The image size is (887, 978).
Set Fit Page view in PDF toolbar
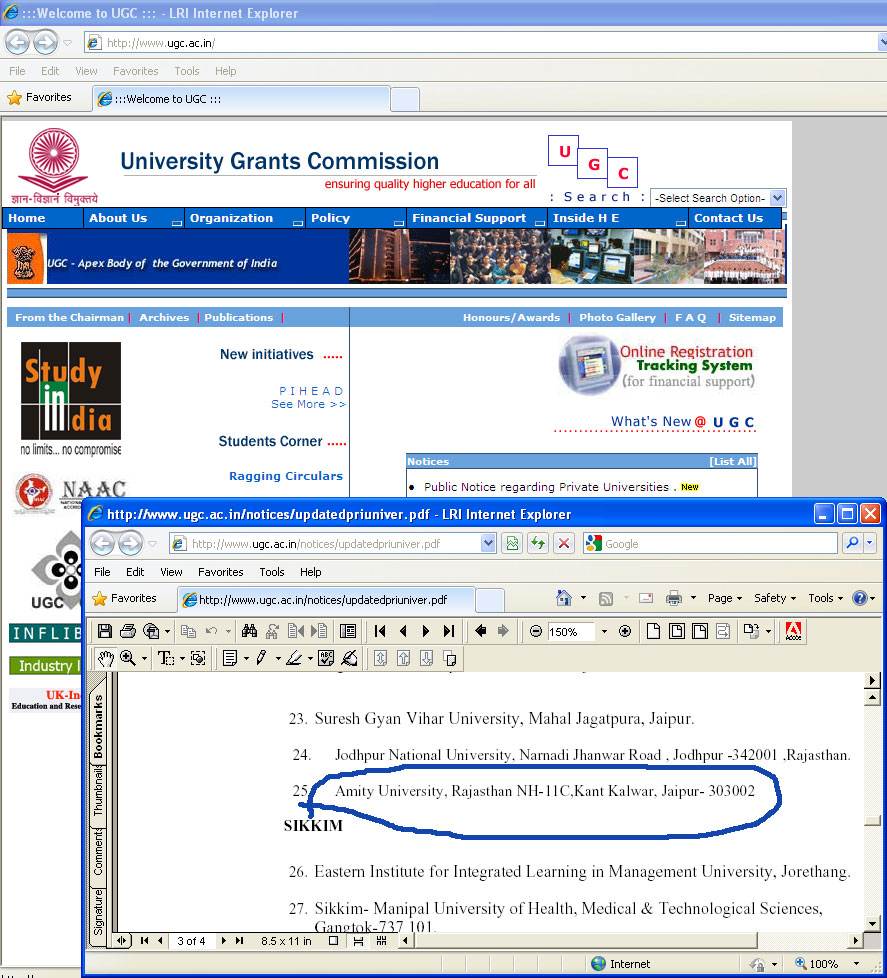click(x=676, y=631)
